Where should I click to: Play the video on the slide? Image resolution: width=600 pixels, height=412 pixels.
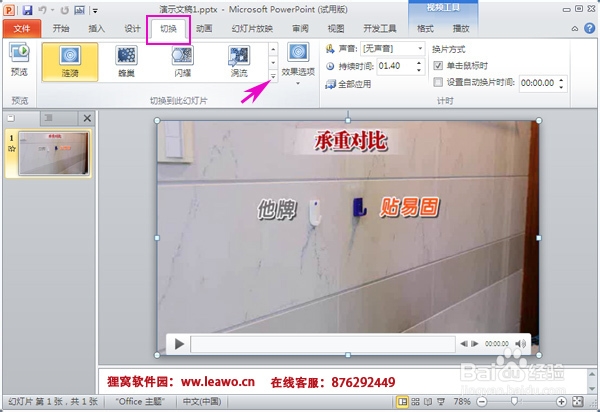(x=179, y=344)
